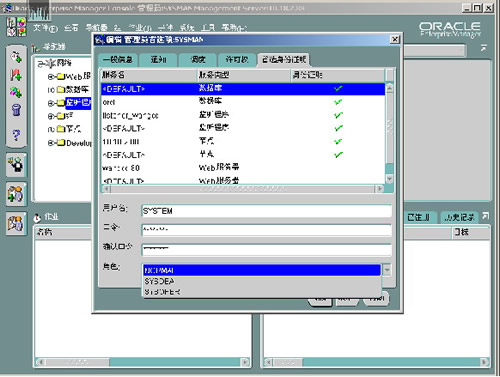The width and height of the screenshot is (500, 377).
Task: Open the 工具 menu
Action: pos(208,28)
